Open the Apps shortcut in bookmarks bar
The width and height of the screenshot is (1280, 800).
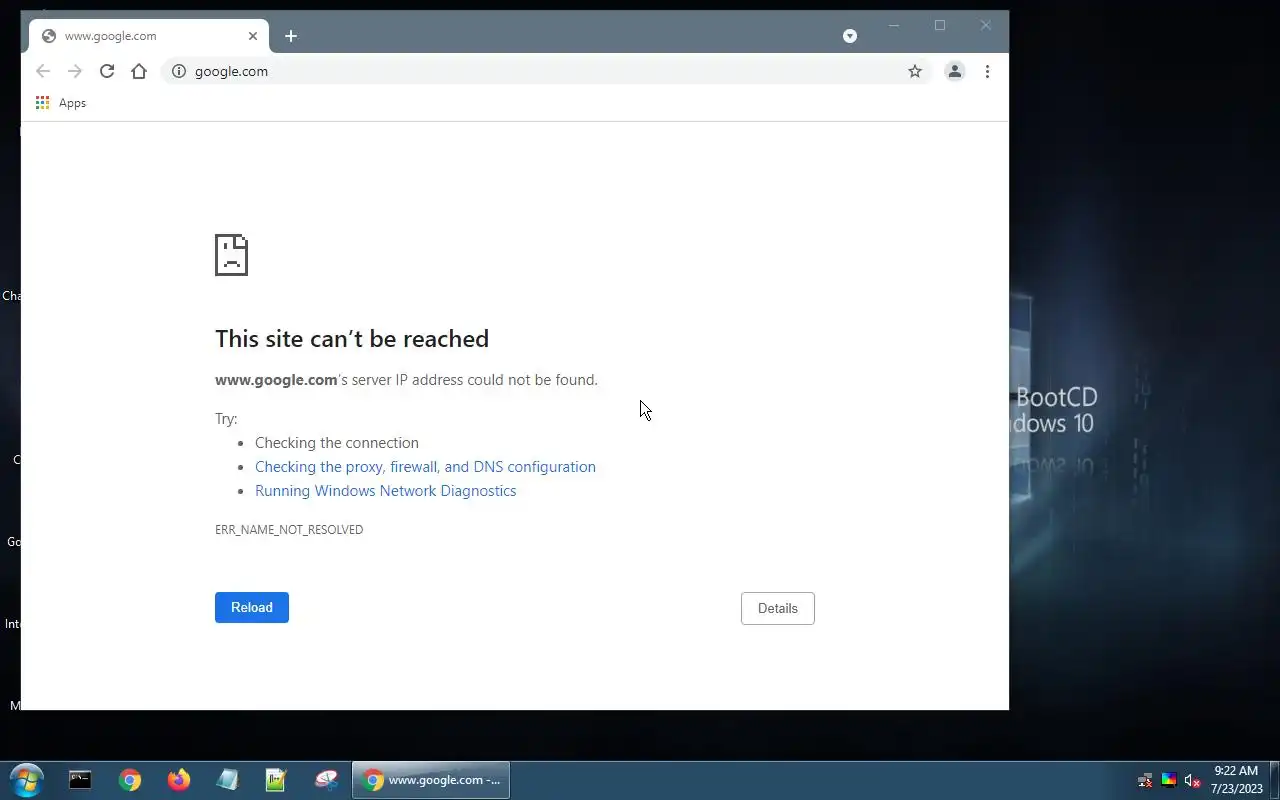coord(61,103)
